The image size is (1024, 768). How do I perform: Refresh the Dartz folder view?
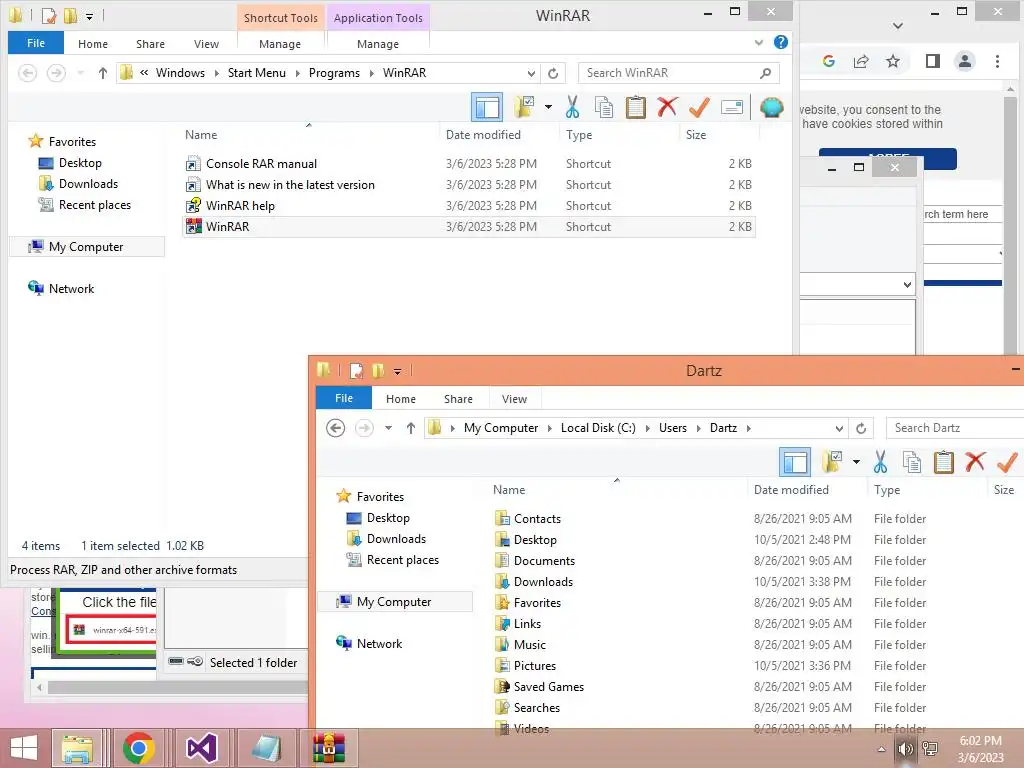point(861,428)
